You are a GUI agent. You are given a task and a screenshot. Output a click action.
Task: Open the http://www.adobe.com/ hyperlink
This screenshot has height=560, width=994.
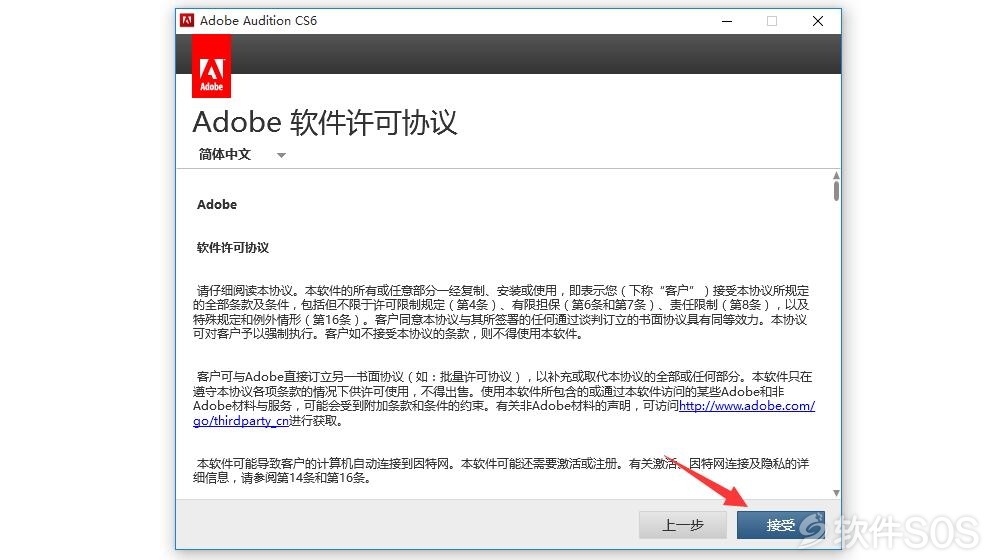coord(747,406)
